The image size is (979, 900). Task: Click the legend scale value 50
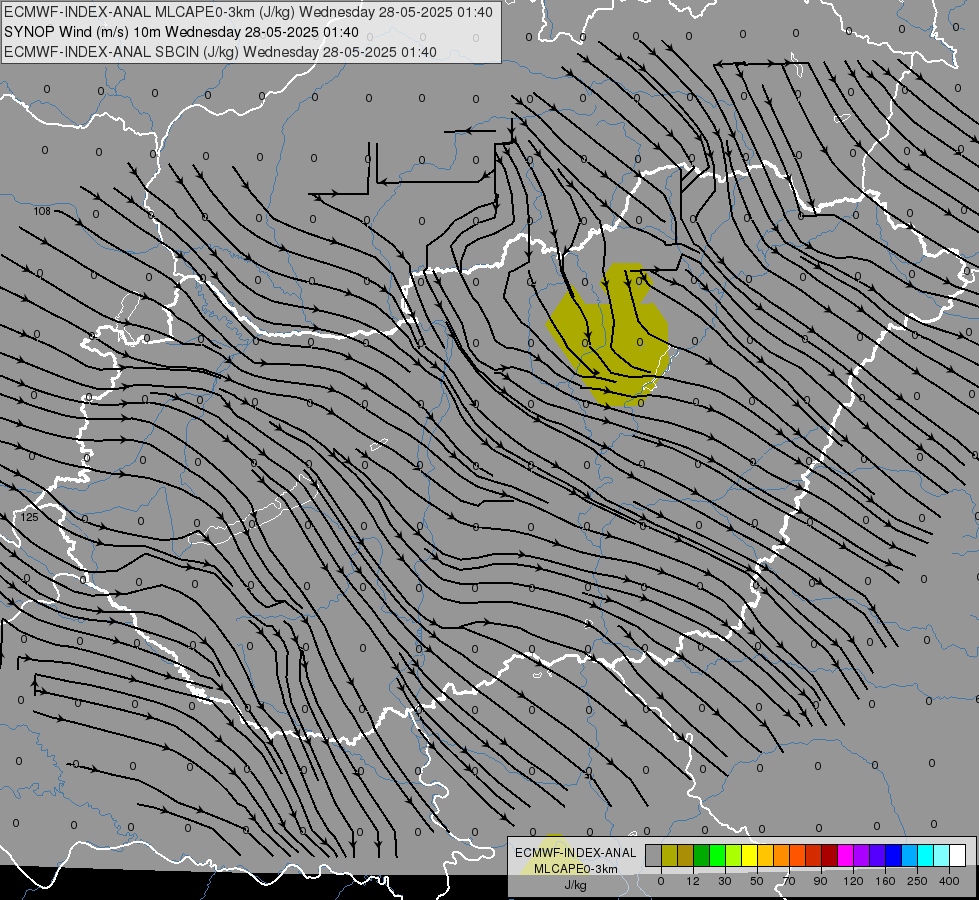point(757,881)
